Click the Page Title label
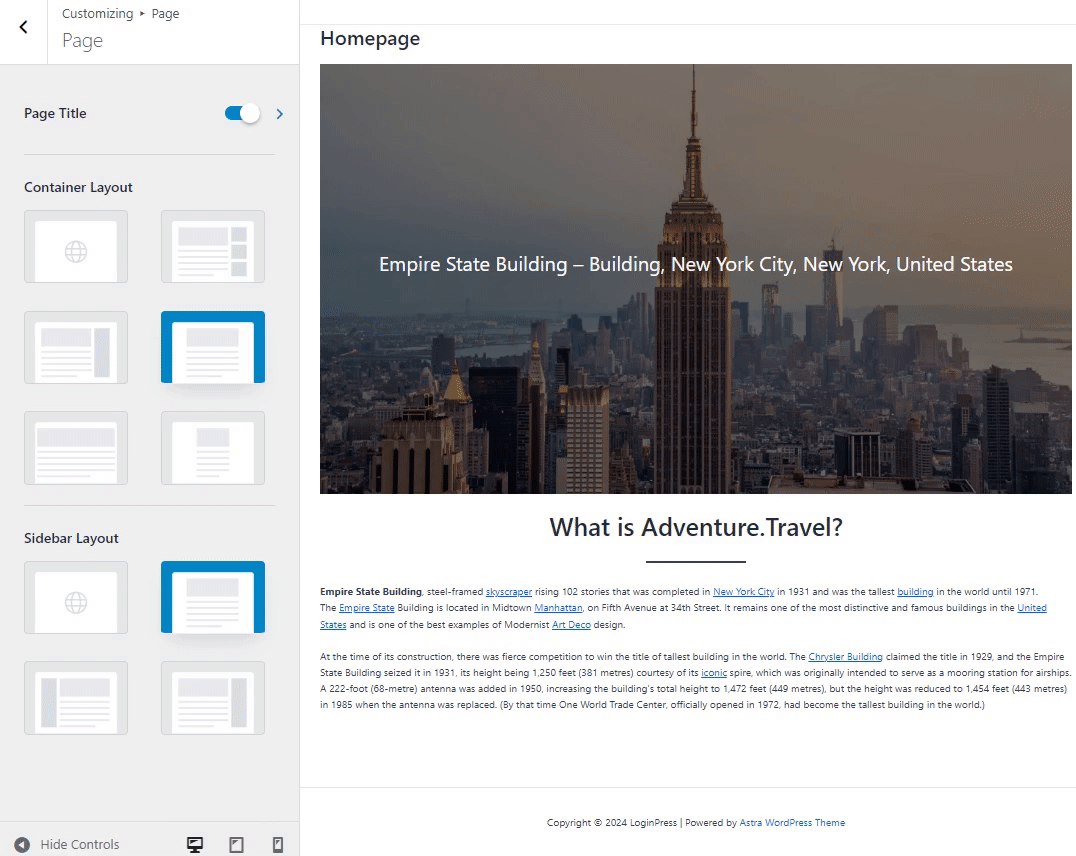The height and width of the screenshot is (856, 1076). tap(55, 113)
